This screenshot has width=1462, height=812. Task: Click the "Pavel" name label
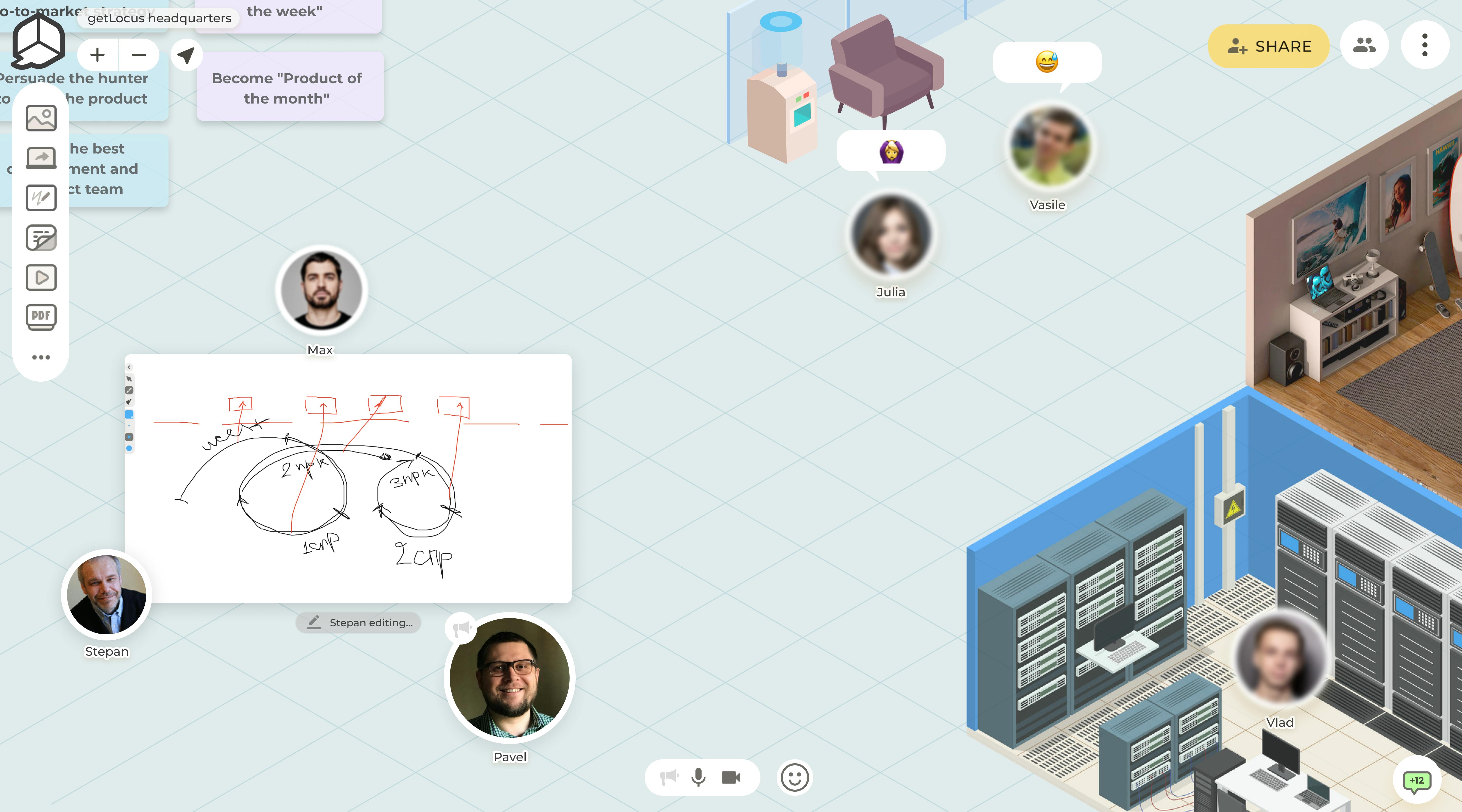(x=510, y=757)
